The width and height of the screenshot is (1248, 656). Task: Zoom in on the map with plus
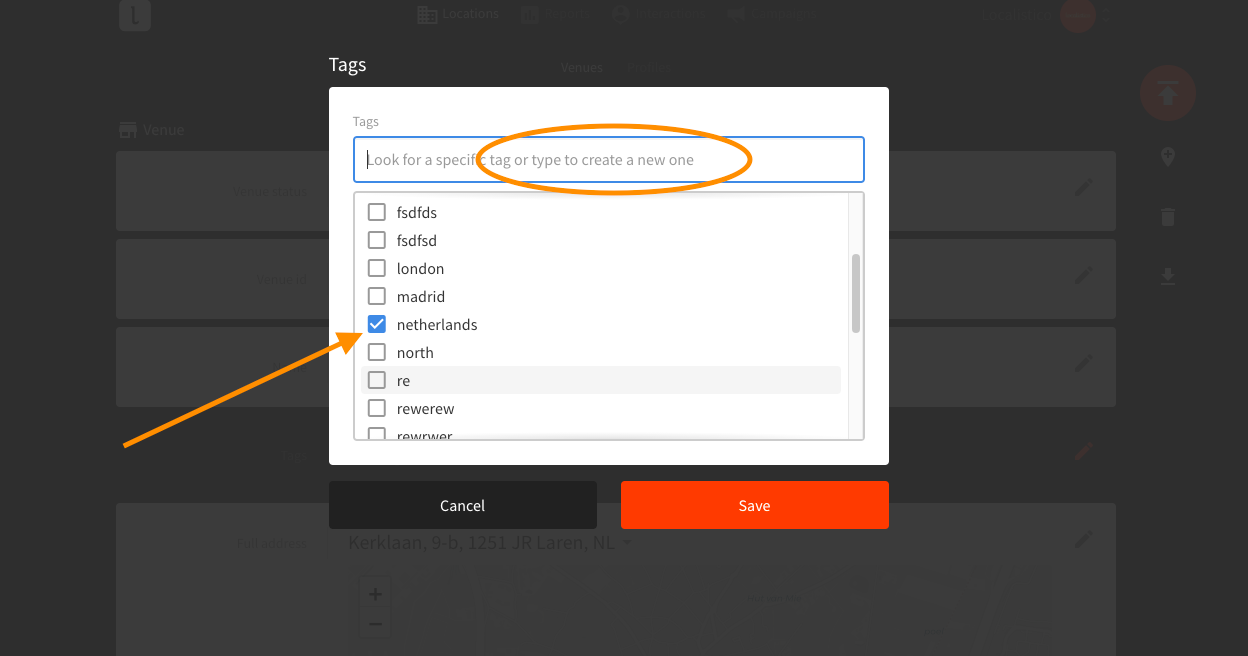(x=375, y=594)
